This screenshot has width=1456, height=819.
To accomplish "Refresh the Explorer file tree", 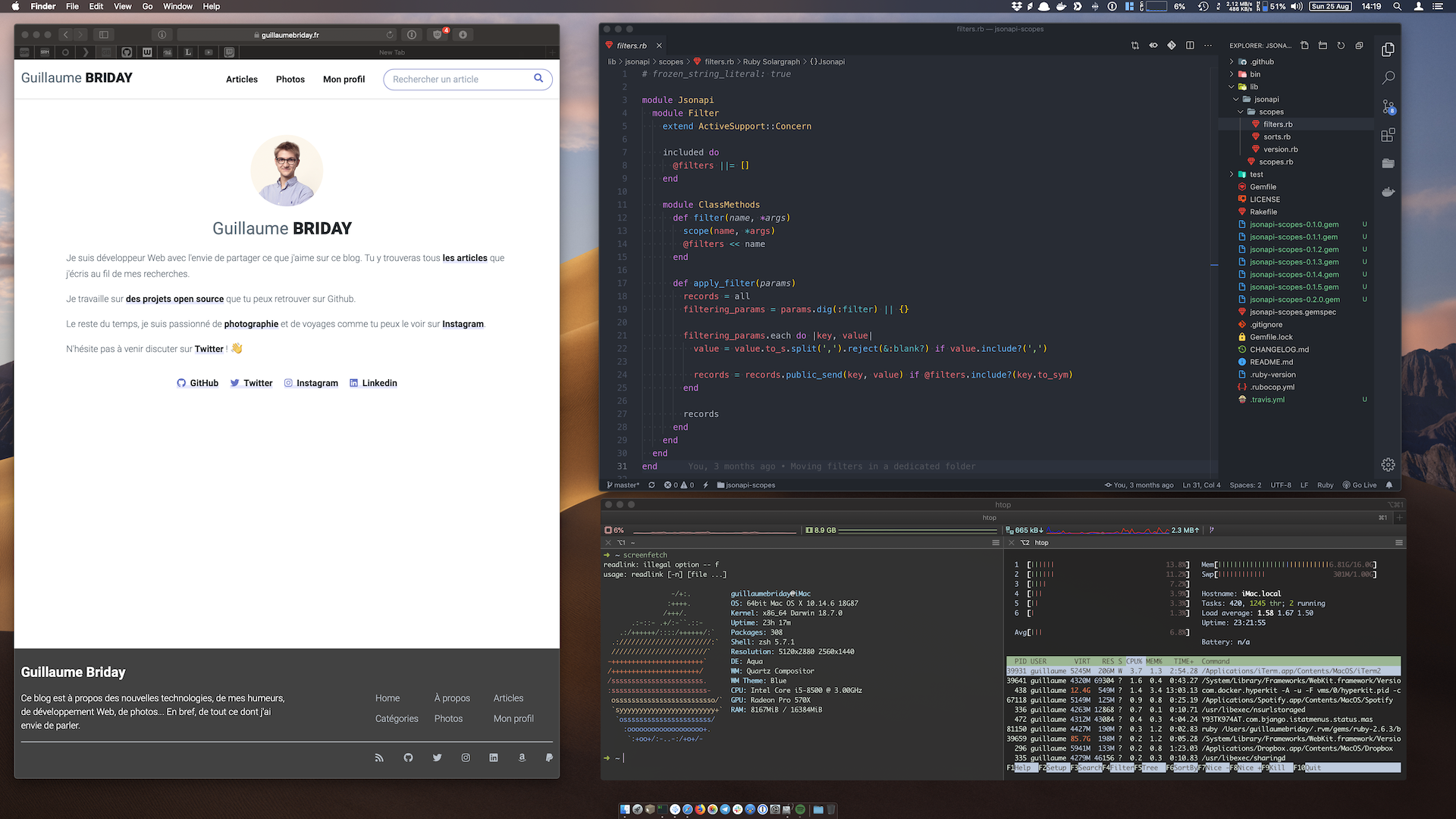I will coord(1341,45).
